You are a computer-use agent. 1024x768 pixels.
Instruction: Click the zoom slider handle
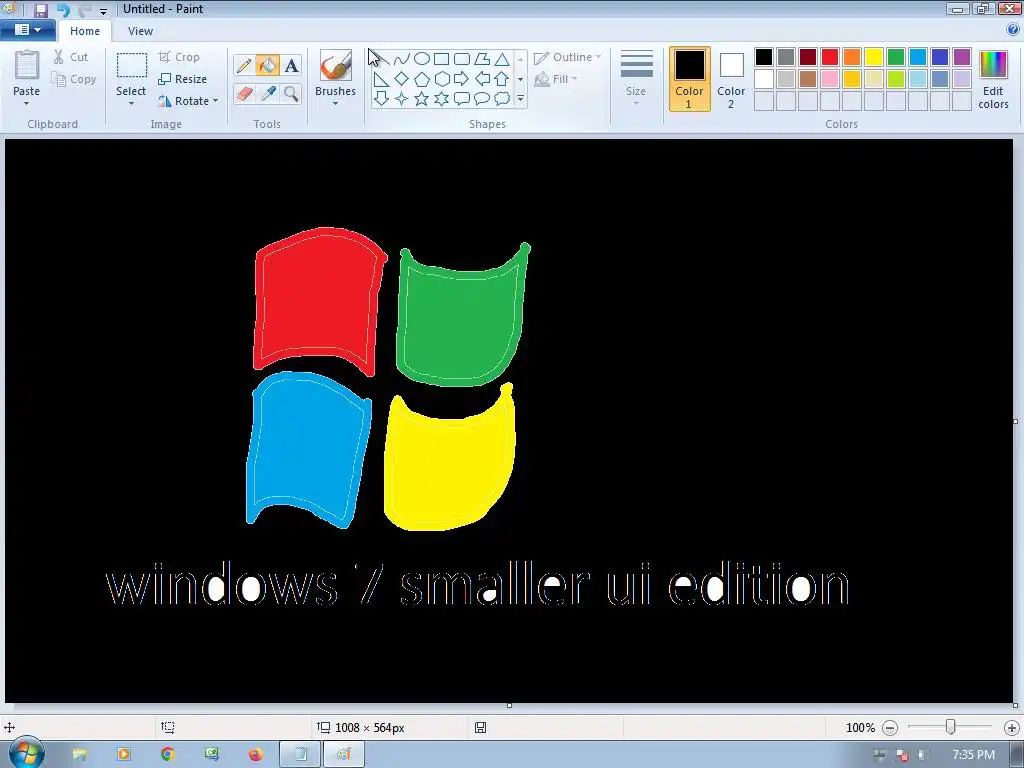coord(950,727)
